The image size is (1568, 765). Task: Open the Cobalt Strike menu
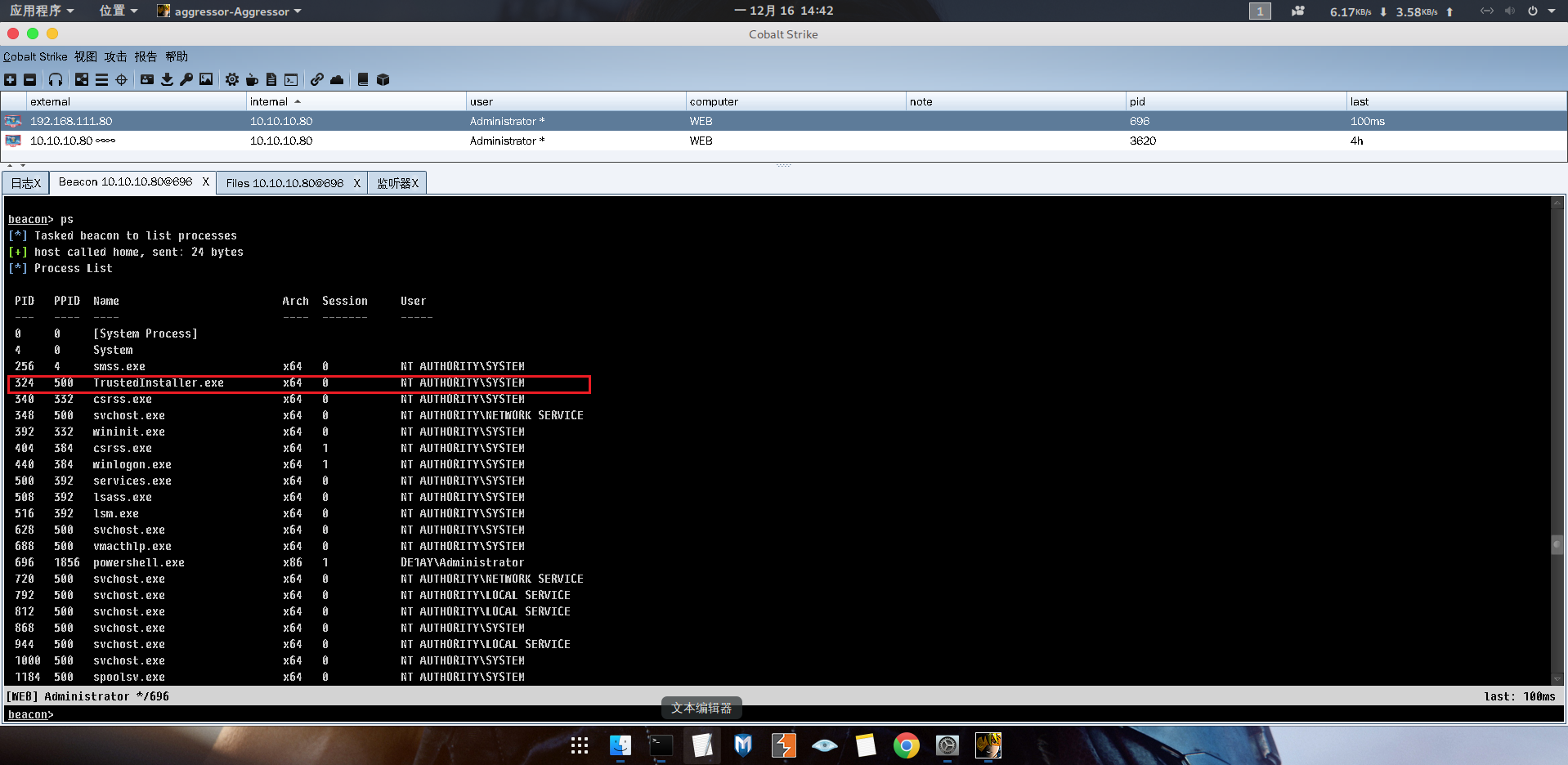(x=35, y=56)
